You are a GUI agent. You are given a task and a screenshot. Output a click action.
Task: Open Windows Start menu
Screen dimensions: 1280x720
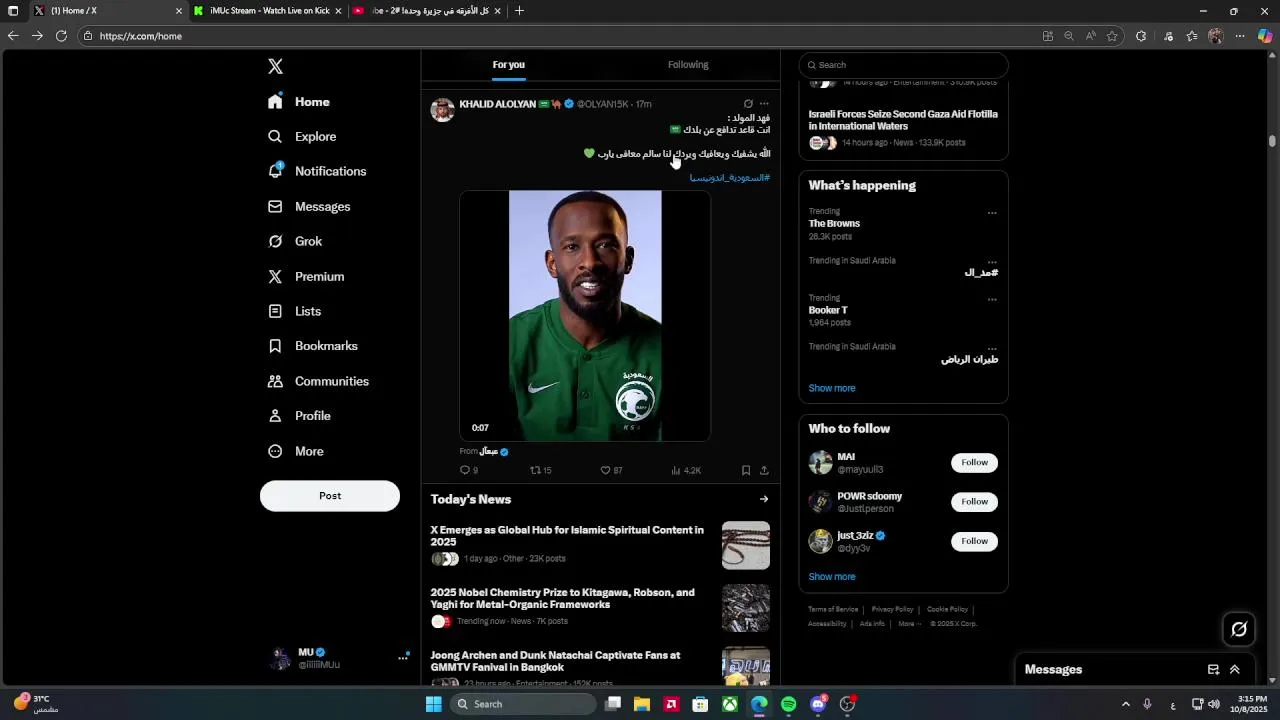point(434,704)
